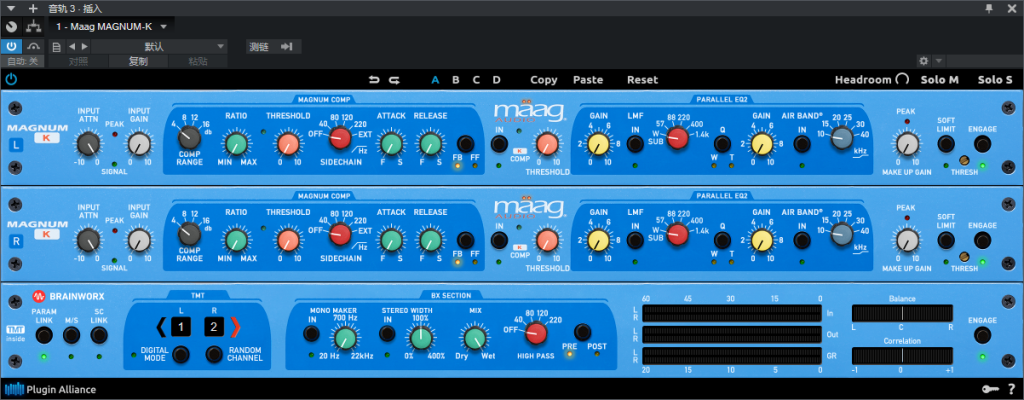Click the host bypass icon next to power
The width and height of the screenshot is (1024, 400).
[x=33, y=46]
